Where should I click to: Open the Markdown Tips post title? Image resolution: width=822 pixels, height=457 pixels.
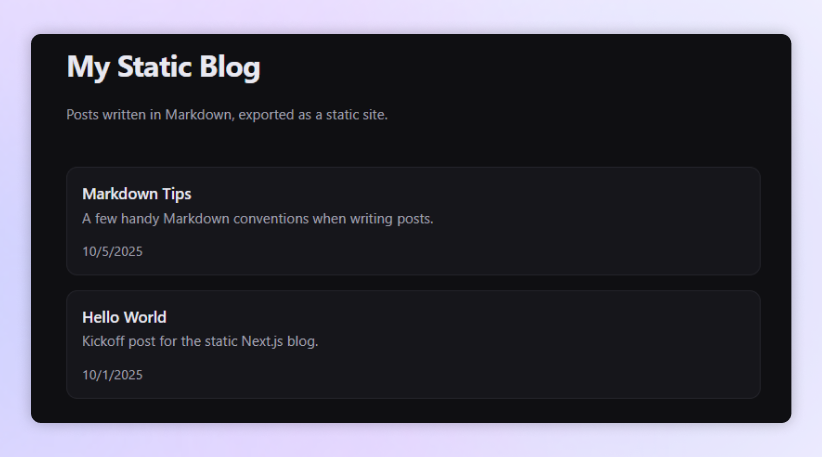click(136, 194)
